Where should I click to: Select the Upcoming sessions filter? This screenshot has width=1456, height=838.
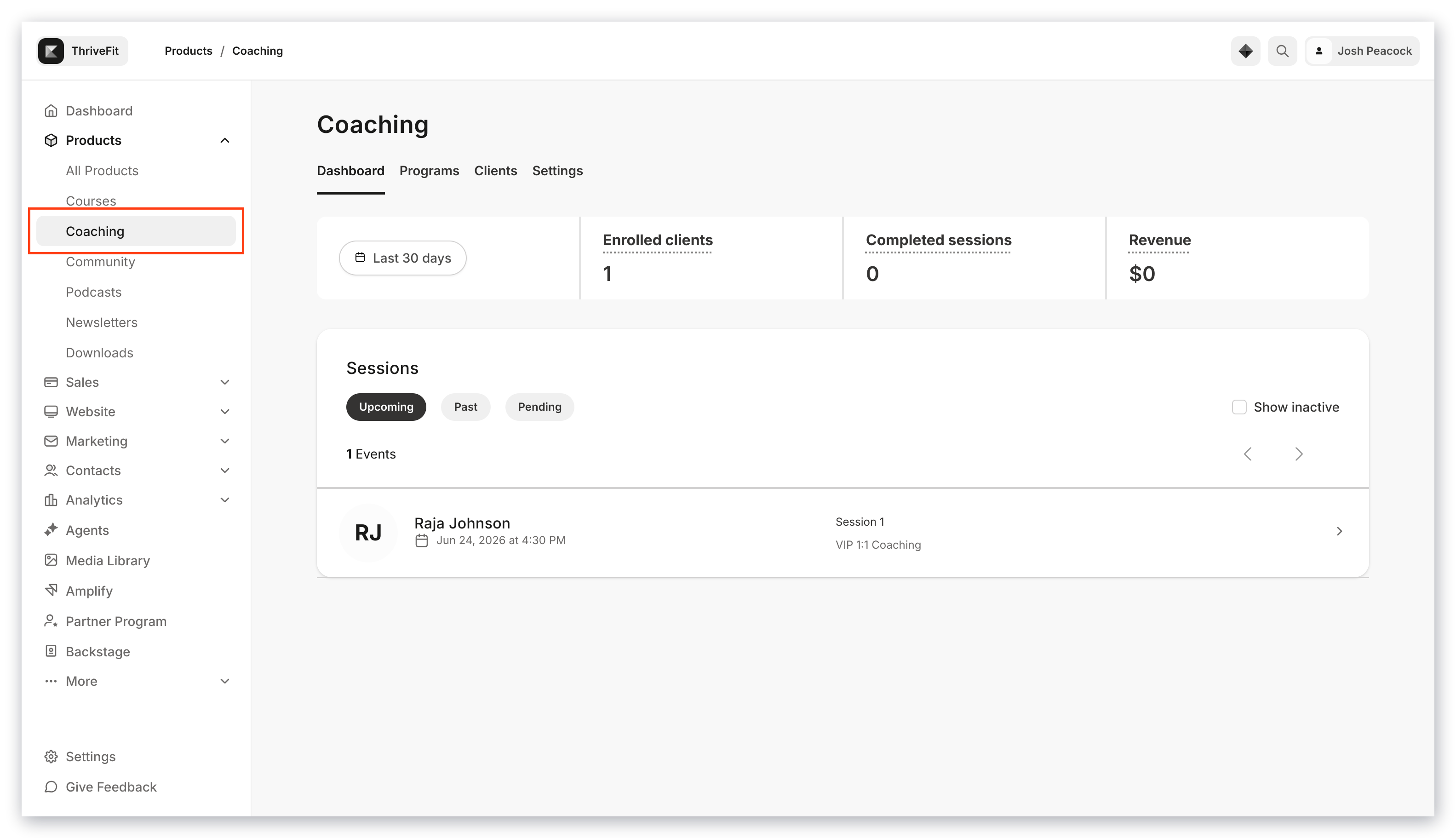coord(386,407)
